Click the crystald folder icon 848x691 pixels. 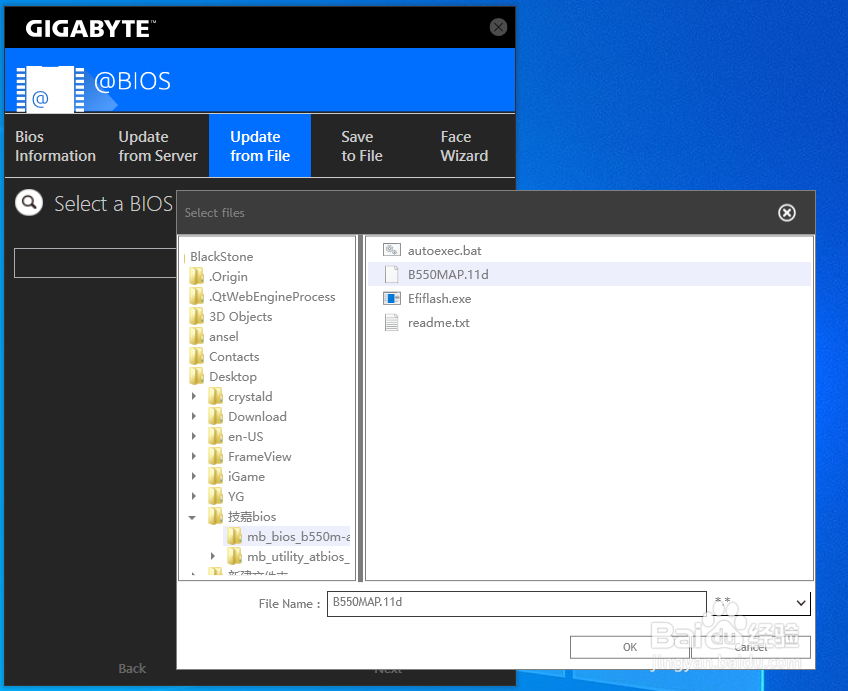click(x=215, y=396)
